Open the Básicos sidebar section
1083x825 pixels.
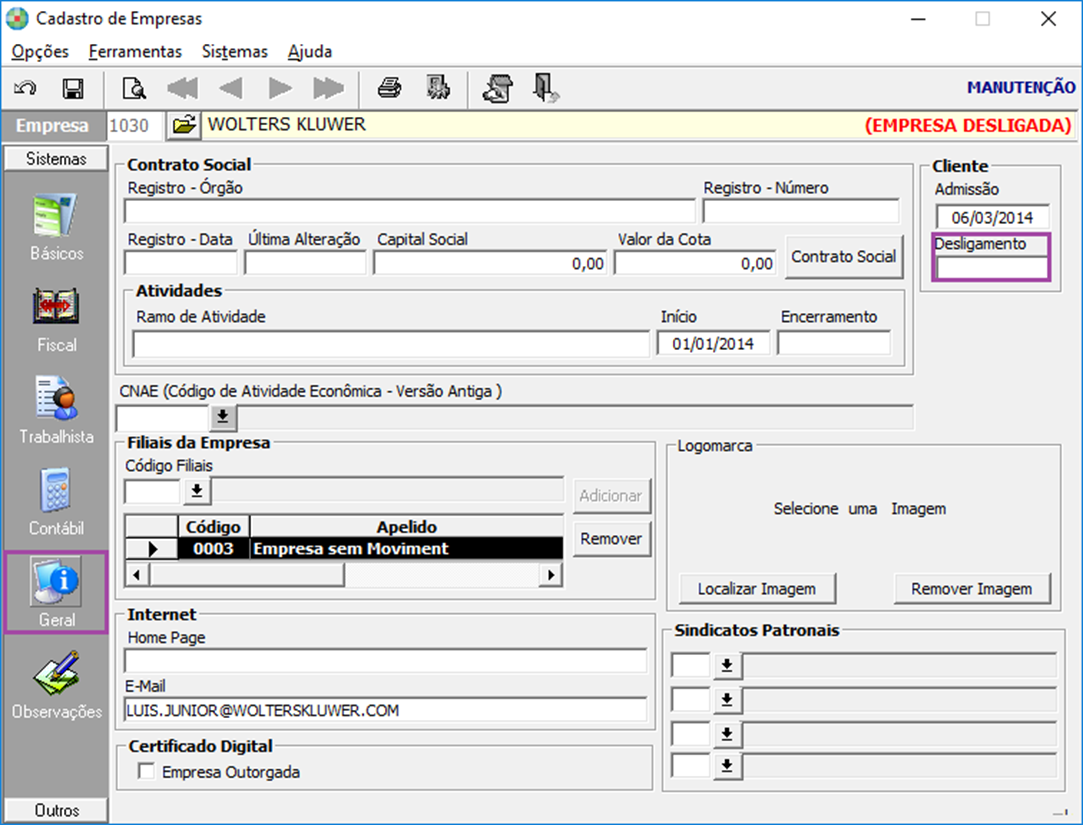(56, 228)
